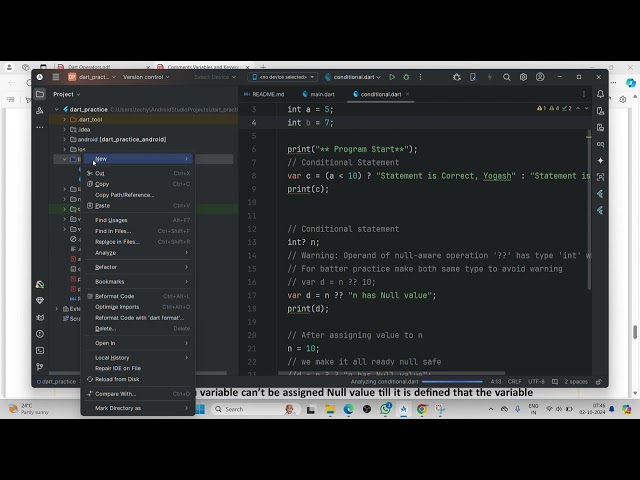Open Android Studio from the Windows taskbar
Viewport: 640px width, 480px height.
404,409
